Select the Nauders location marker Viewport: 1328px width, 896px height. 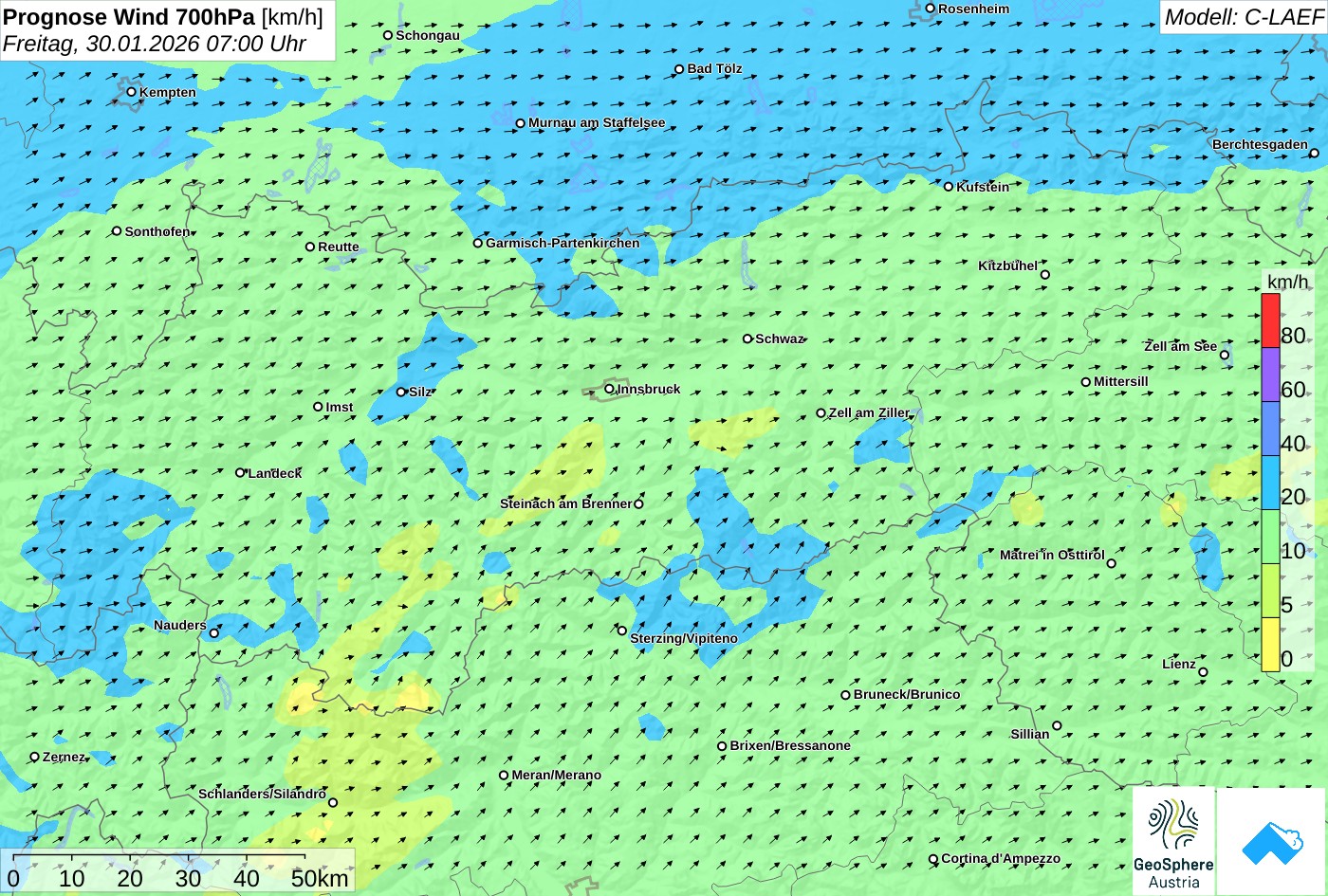coord(214,633)
